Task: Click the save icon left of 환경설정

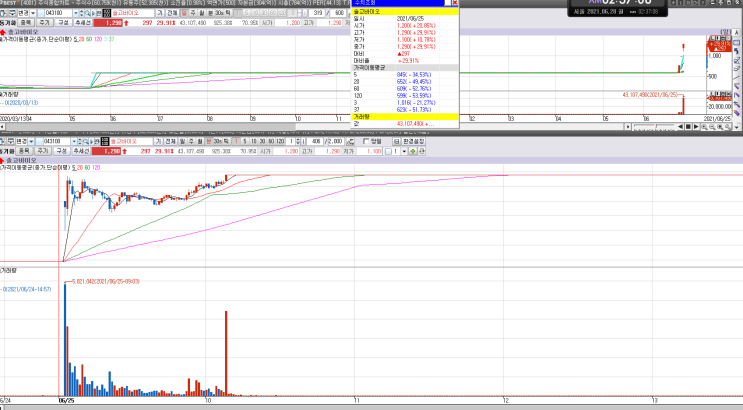Action: click(396, 141)
